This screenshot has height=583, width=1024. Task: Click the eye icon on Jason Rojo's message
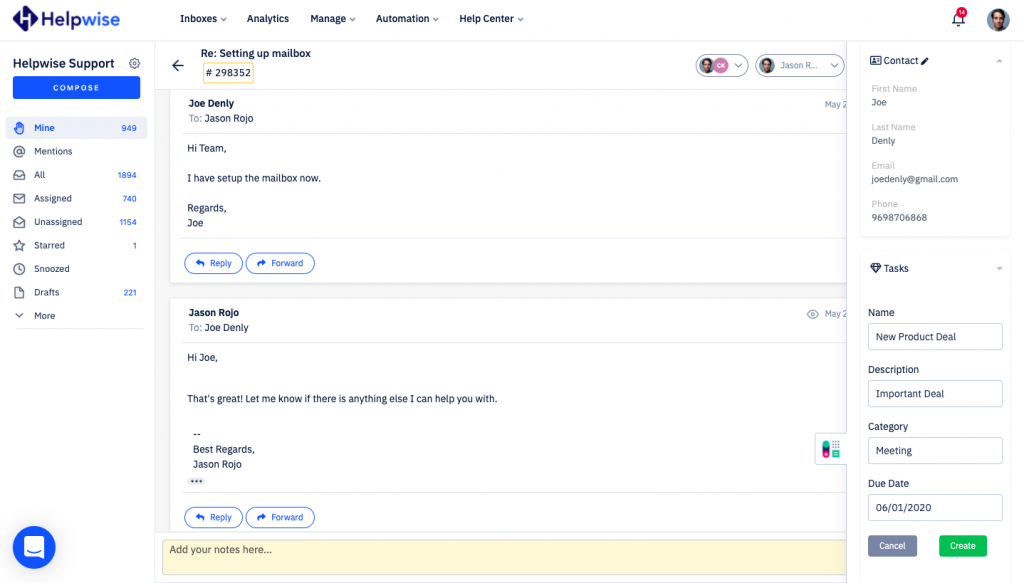pyautogui.click(x=812, y=314)
